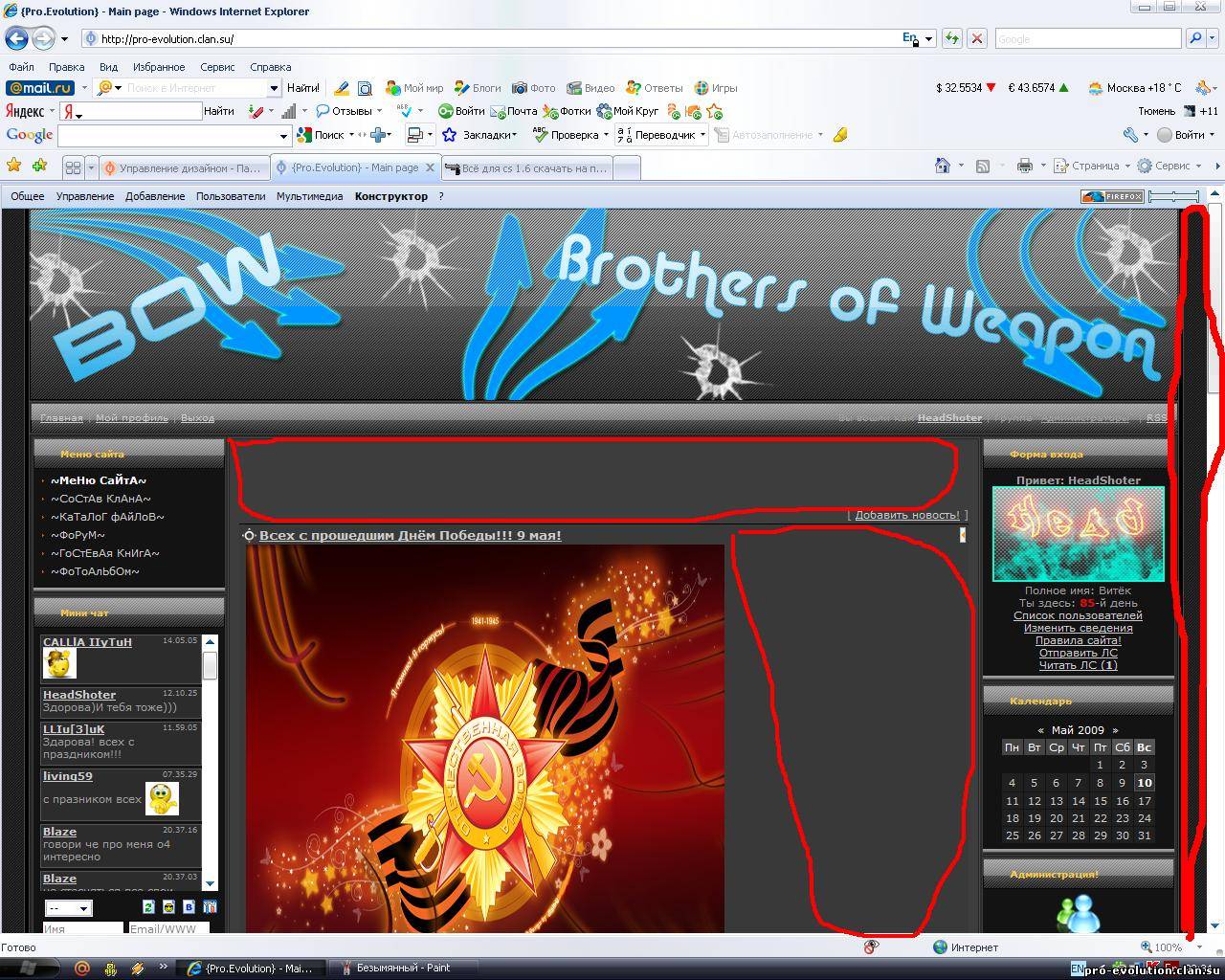Screen dimensions: 1225x980
Task: Click Список пользователей link
Action: point(1078,615)
